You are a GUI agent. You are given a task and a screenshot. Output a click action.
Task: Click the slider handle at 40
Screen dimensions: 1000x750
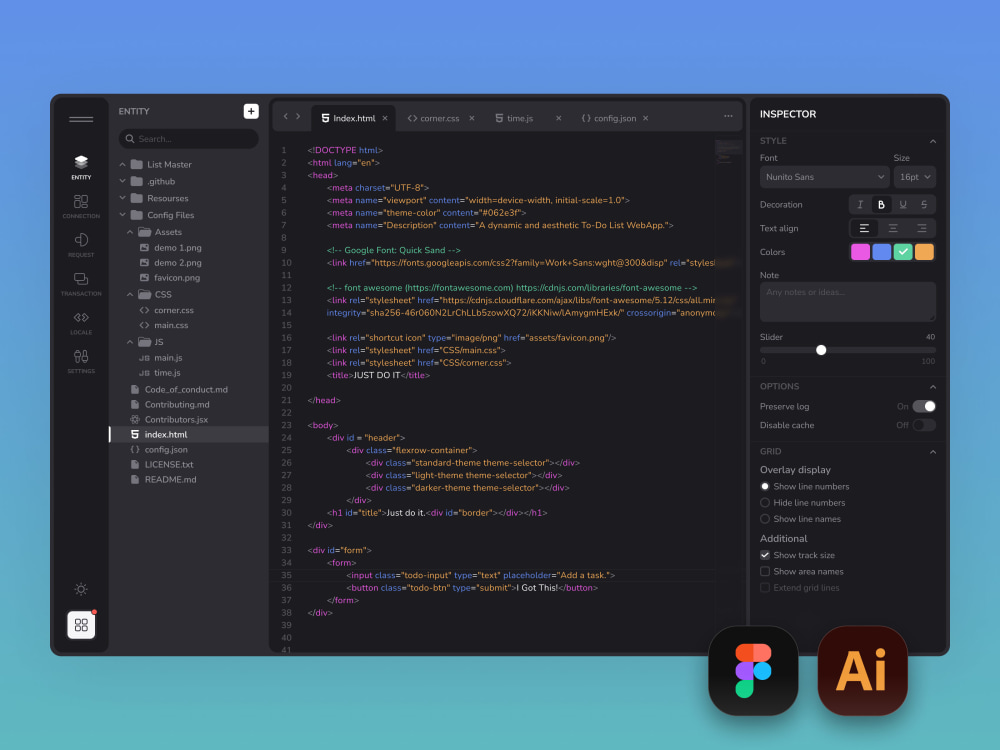821,350
